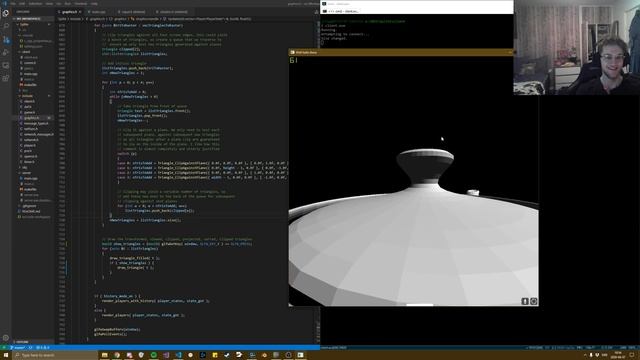Open the Edit menu
Viewport: 640px width, 360px height.
22,3
